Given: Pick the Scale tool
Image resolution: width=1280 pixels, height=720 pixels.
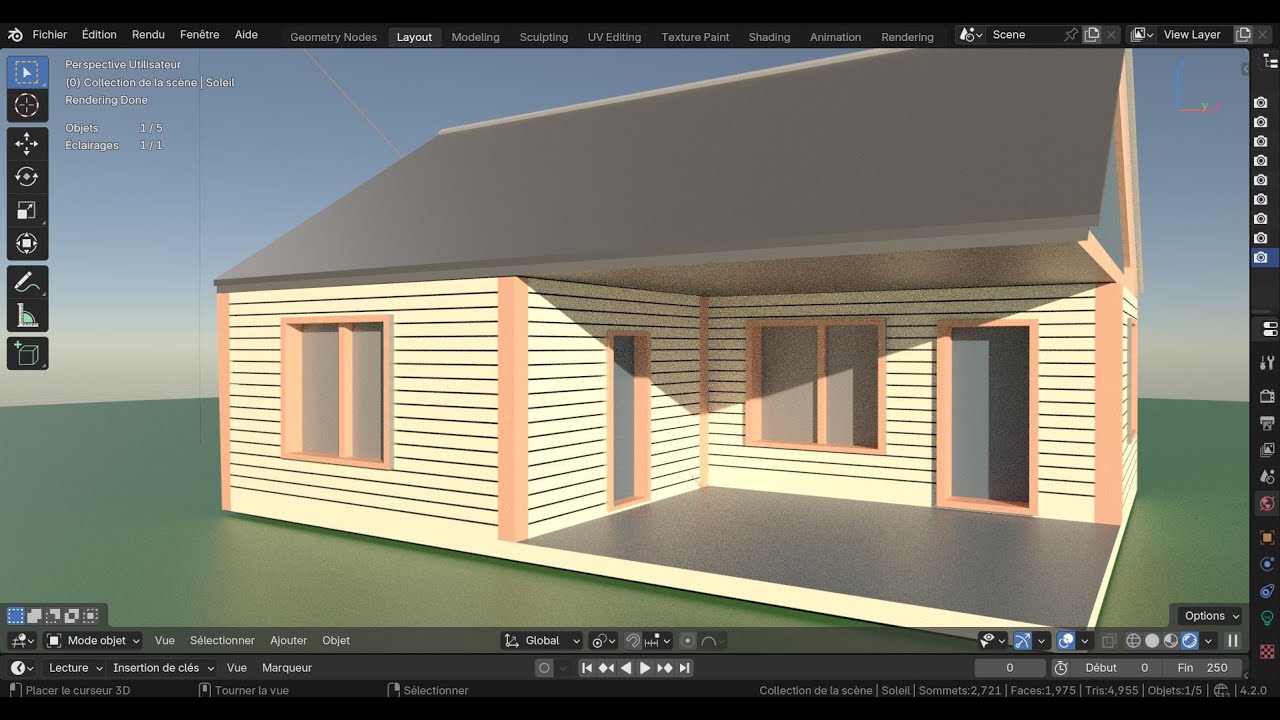Looking at the screenshot, I should tap(27, 210).
